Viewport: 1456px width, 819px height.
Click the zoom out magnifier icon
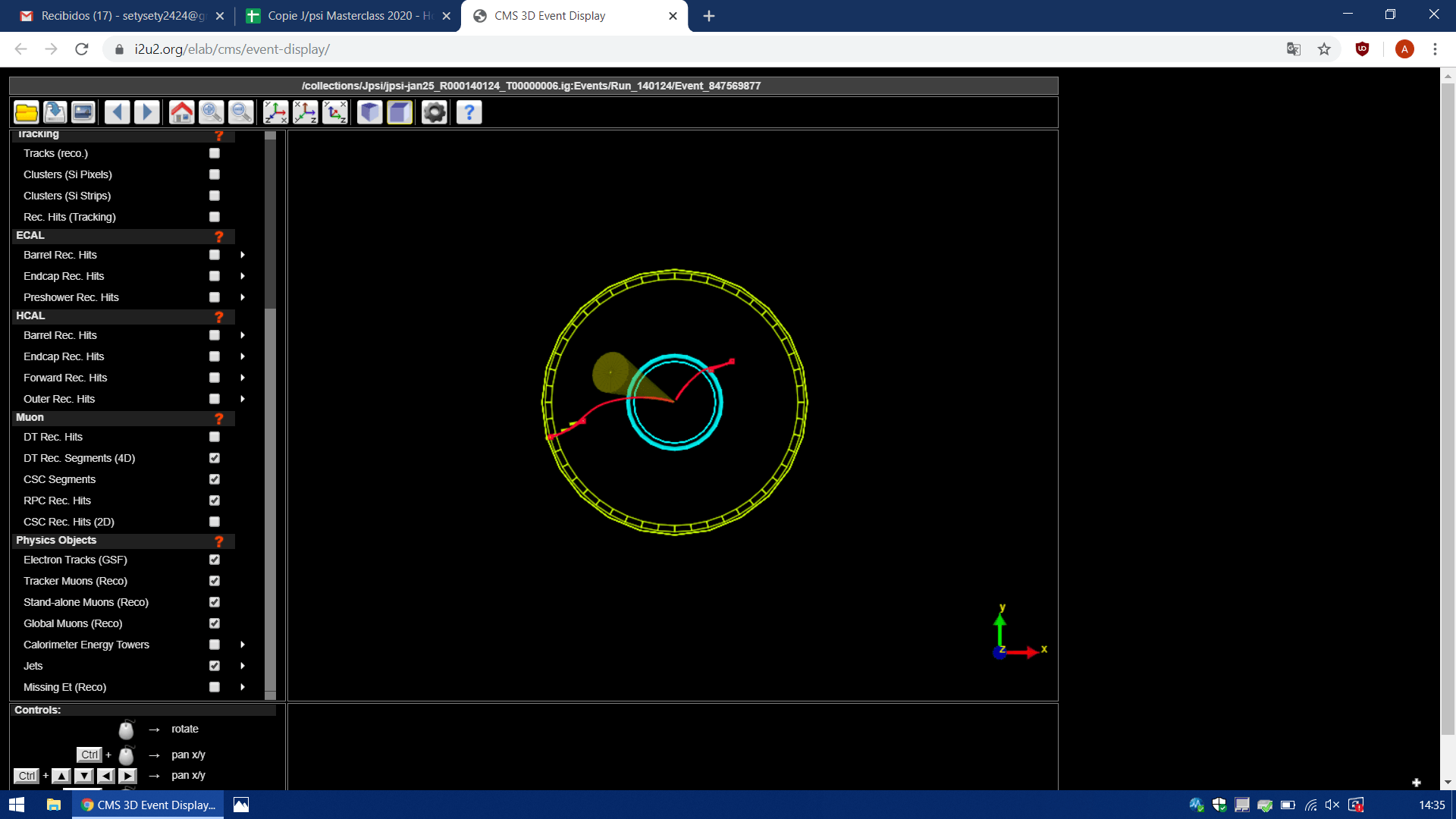(241, 112)
